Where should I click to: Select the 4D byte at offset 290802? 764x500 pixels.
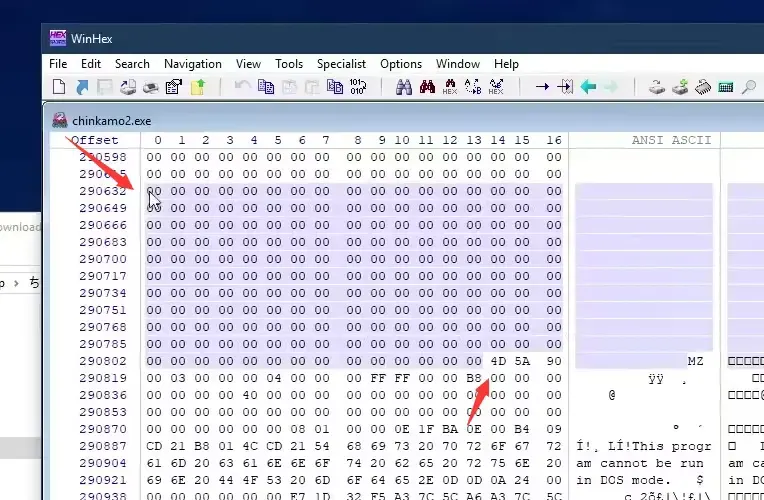coord(498,361)
